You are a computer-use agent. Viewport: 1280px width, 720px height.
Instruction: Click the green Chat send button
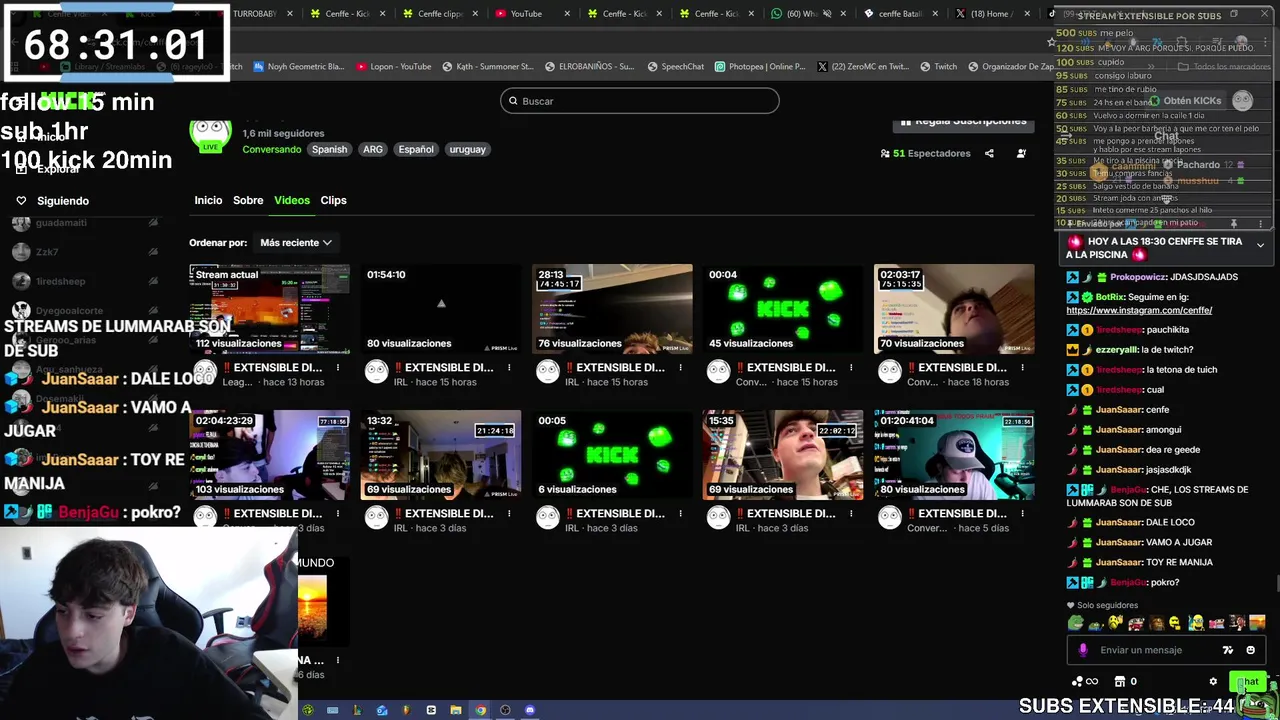point(1250,681)
